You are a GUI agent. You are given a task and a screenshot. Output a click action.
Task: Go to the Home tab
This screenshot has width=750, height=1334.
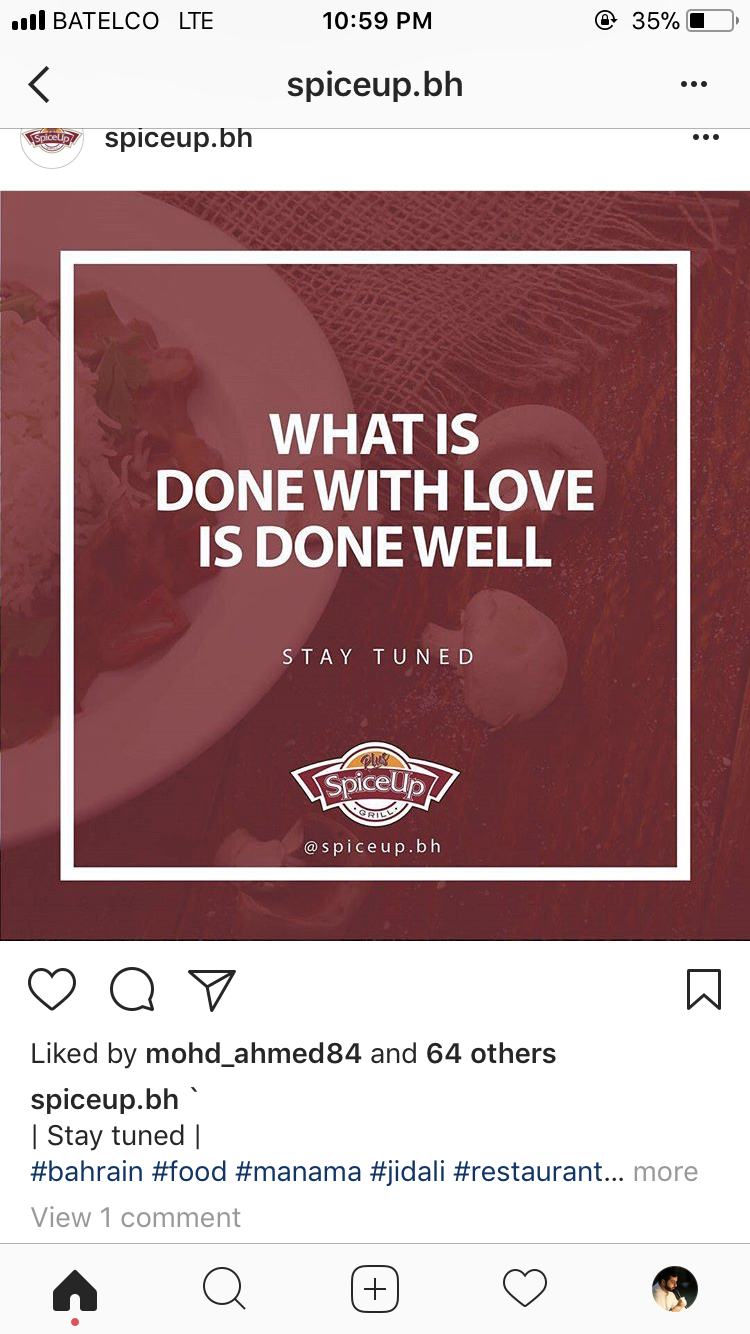click(x=75, y=1289)
